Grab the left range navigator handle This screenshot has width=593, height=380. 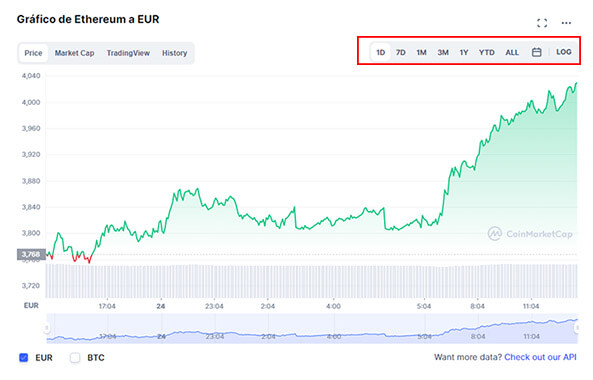point(47,328)
